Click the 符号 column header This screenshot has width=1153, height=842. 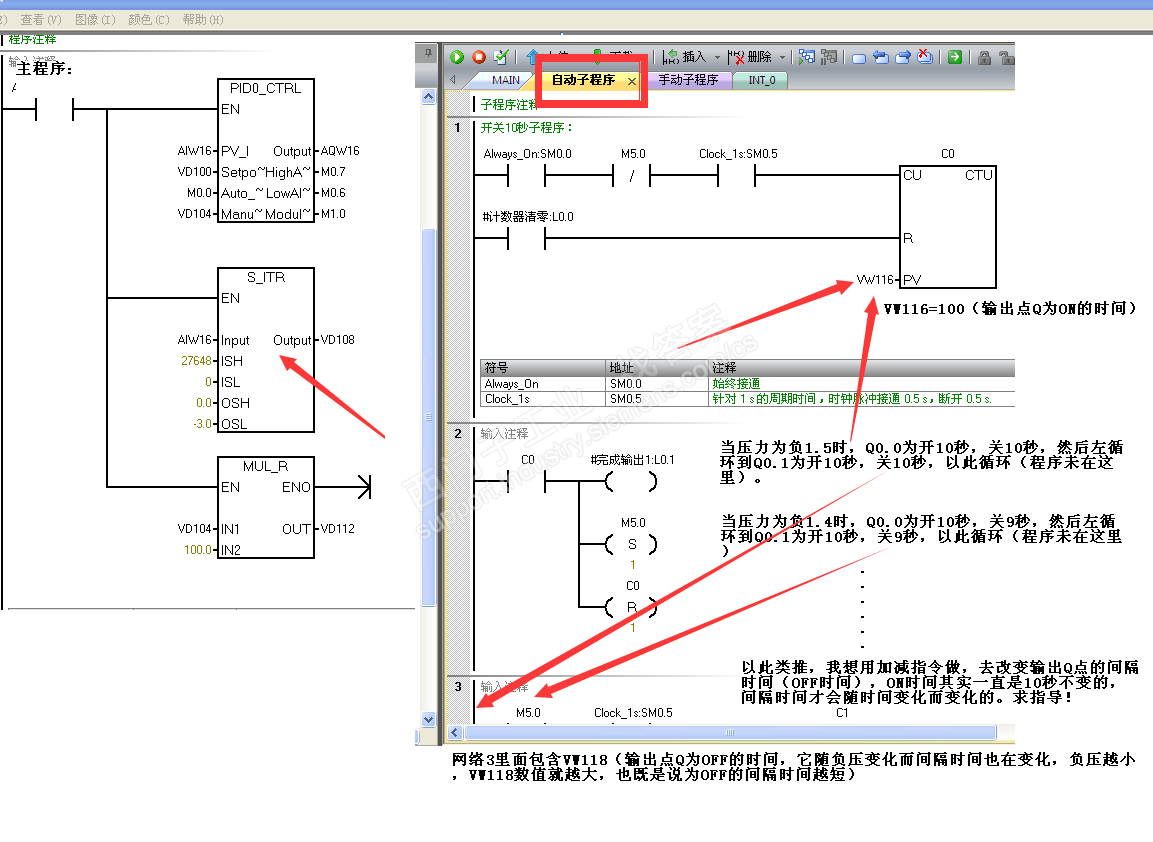543,368
